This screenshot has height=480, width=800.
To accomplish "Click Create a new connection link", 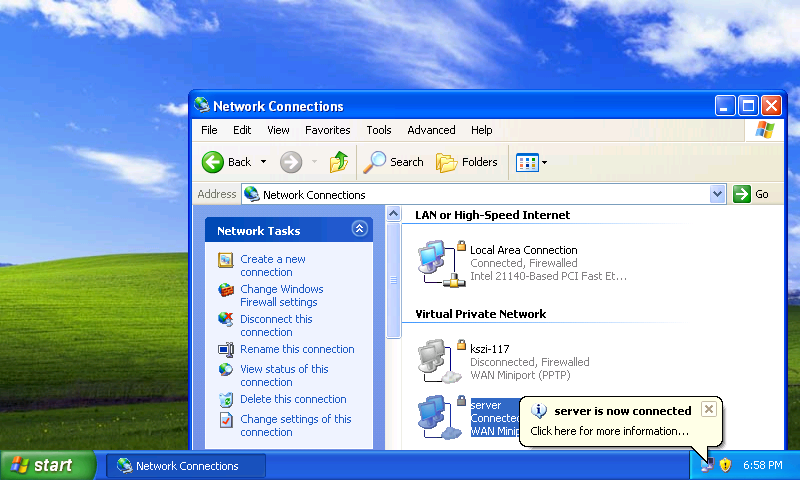I will click(273, 266).
